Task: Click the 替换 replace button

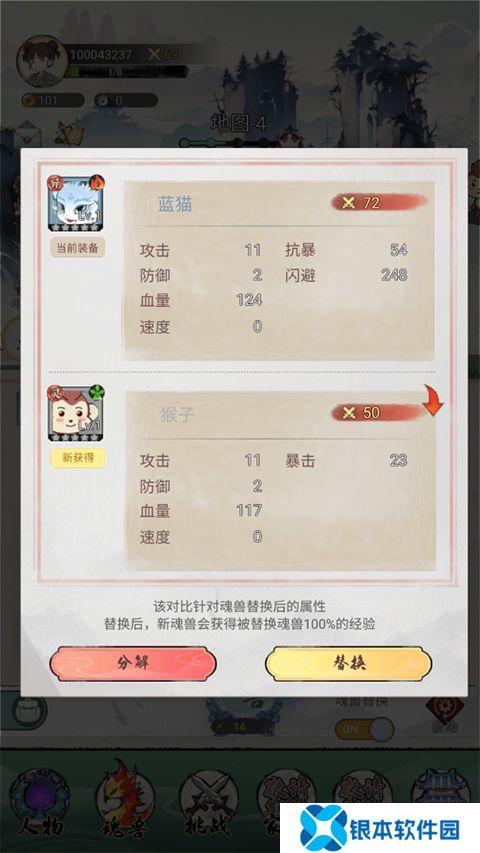Action: point(348,664)
